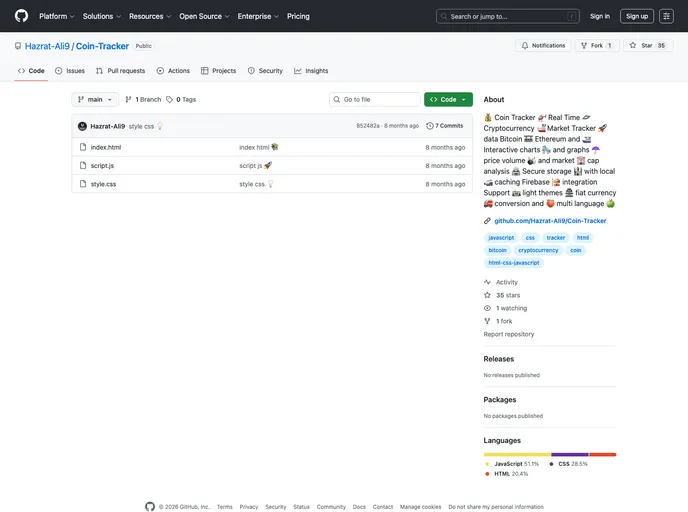This screenshot has width=688, height=512.
Task: Click the Notifications bell button
Action: pos(543,46)
